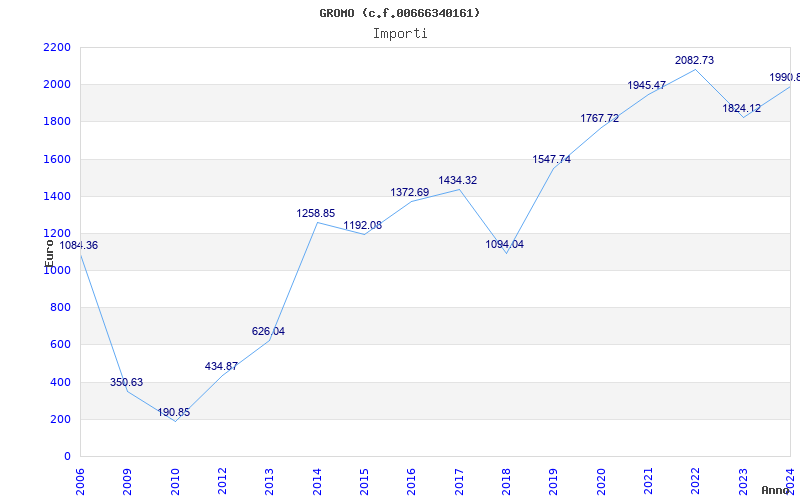This screenshot has height=500, width=800.
Task: Click the x-axis year 2010
Action: pos(175,482)
